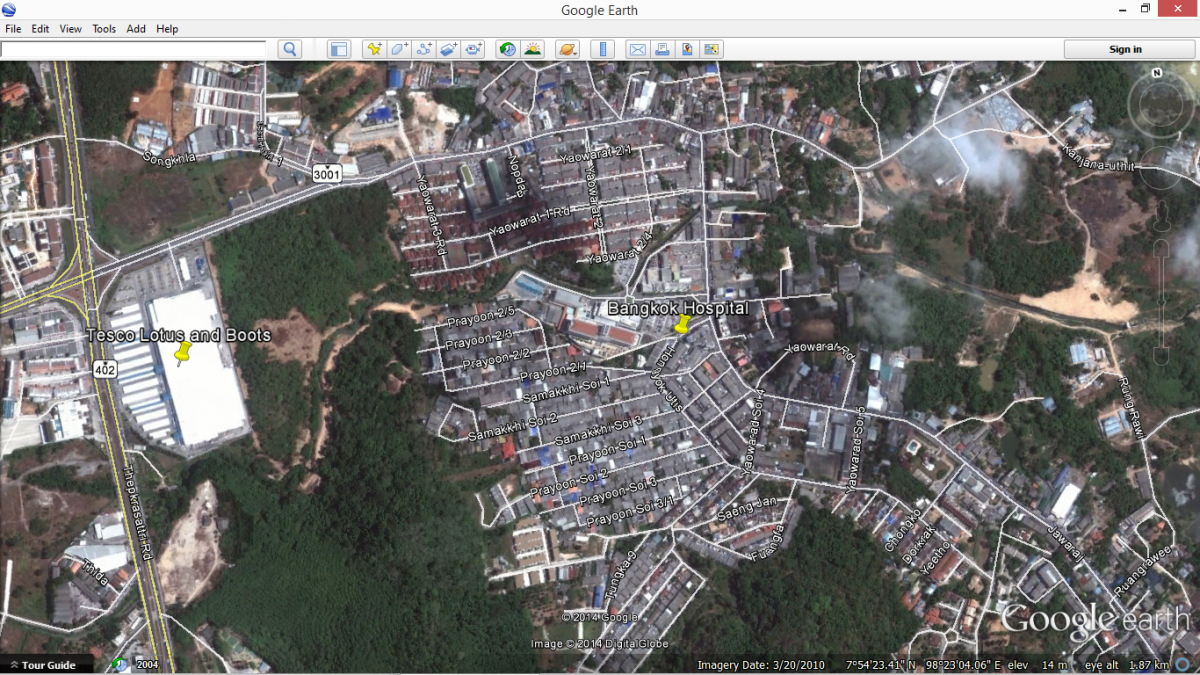This screenshot has width=1200, height=675.
Task: Click the Samakkhi Soi 2 street label
Action: point(512,427)
